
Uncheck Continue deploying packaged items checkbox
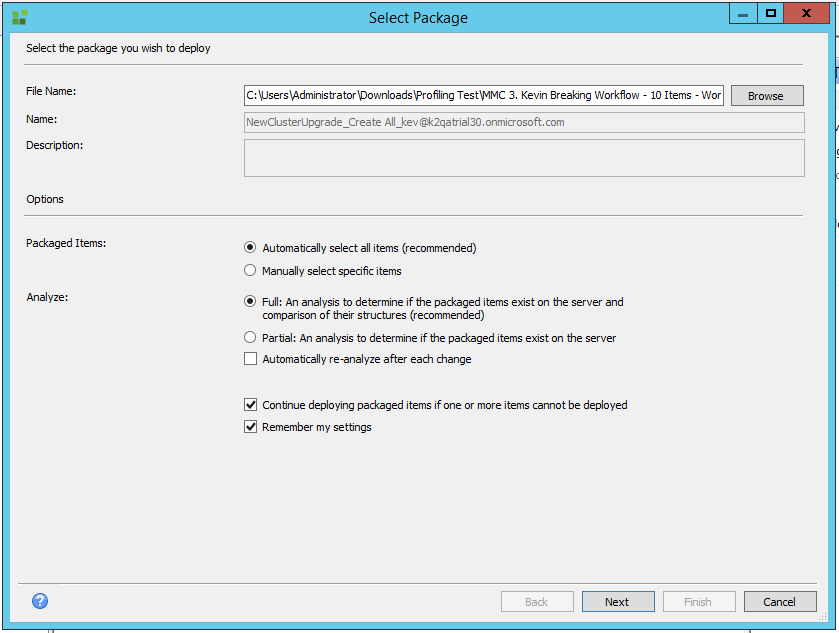(x=250, y=405)
